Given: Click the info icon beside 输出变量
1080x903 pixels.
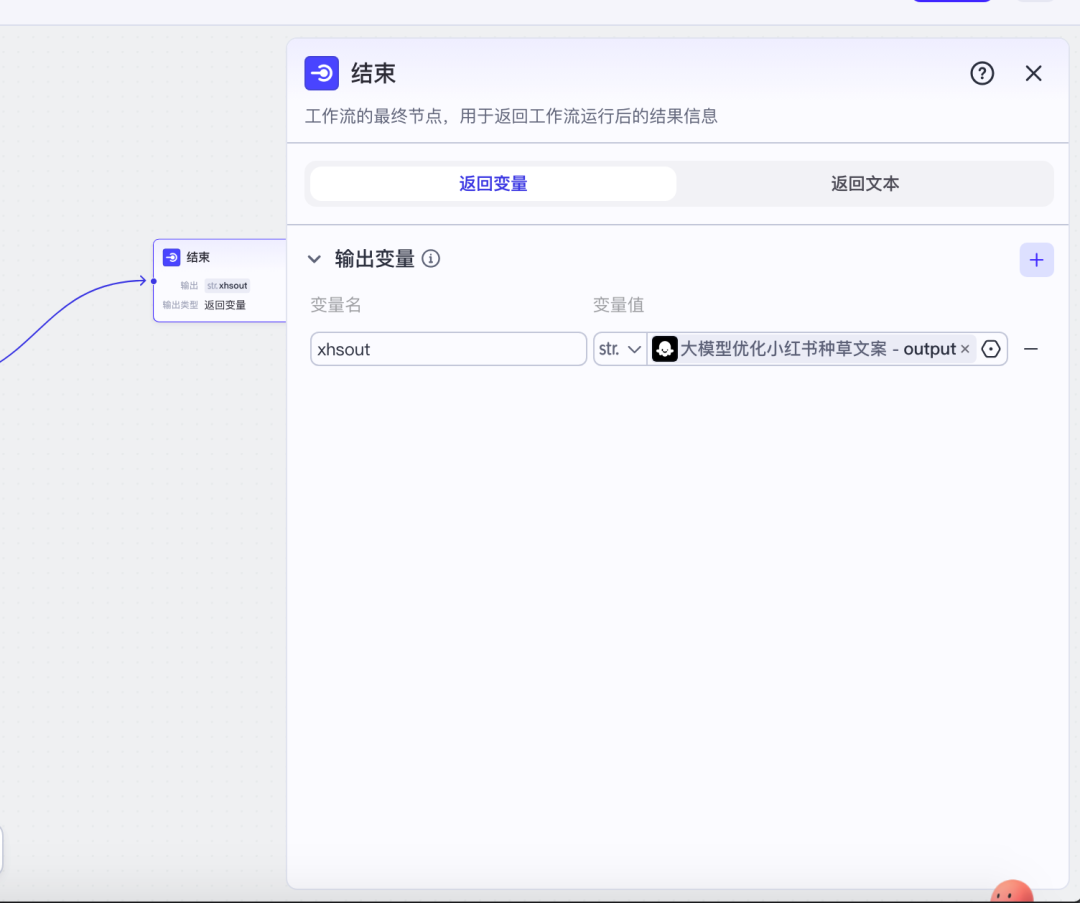Looking at the screenshot, I should click(431, 259).
